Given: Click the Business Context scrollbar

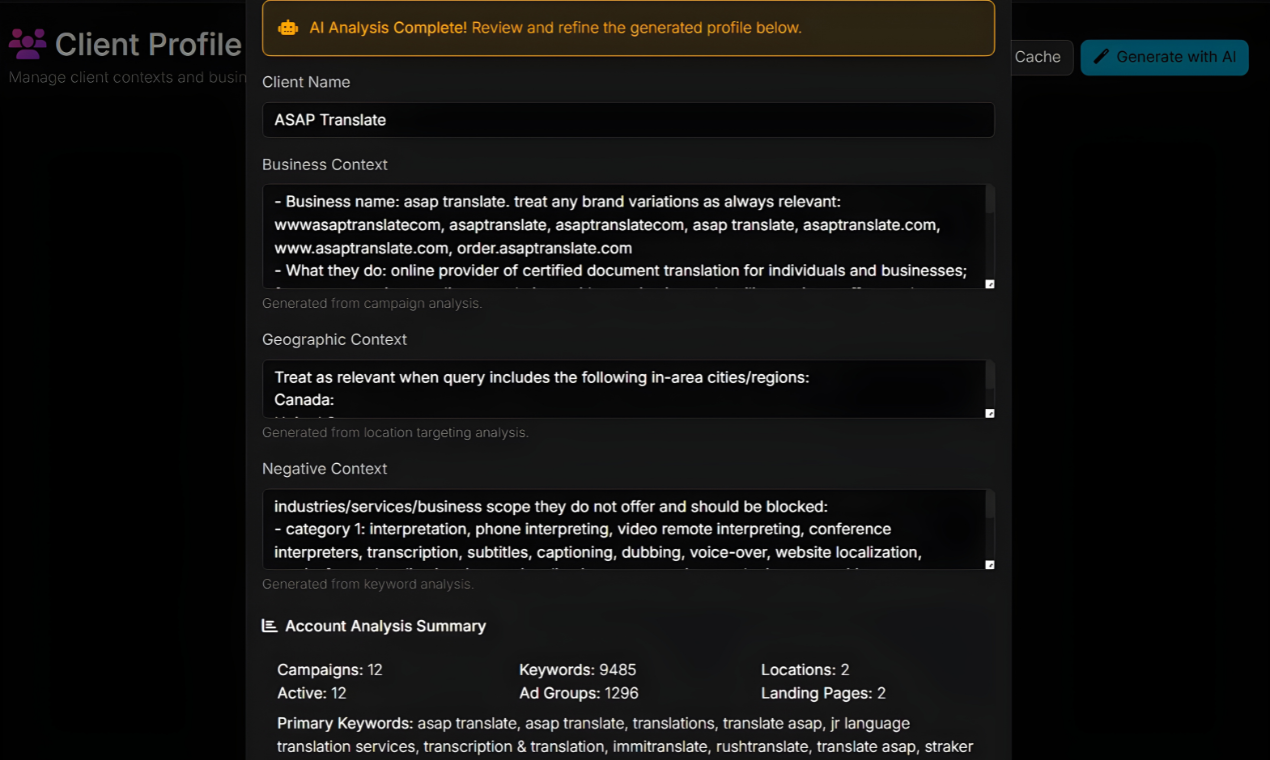Looking at the screenshot, I should click(x=990, y=200).
